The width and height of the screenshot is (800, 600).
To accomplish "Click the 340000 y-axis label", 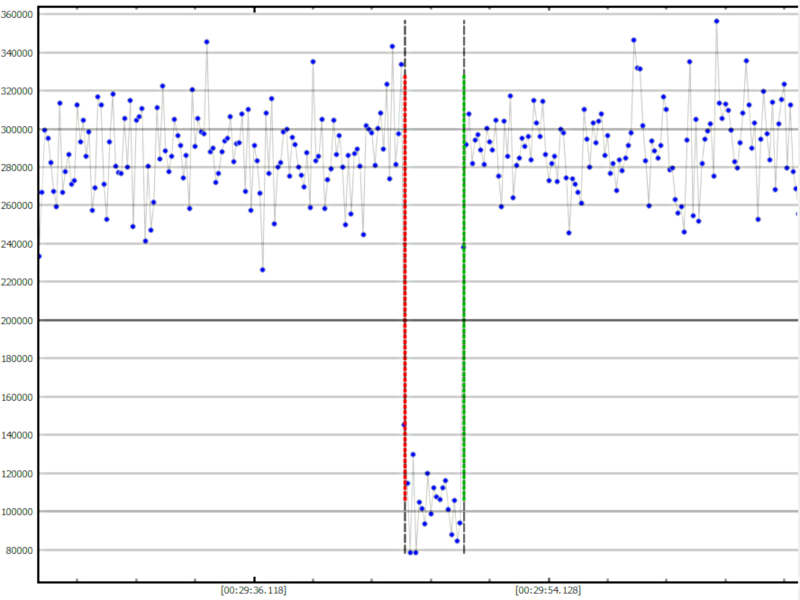I will click(18, 54).
